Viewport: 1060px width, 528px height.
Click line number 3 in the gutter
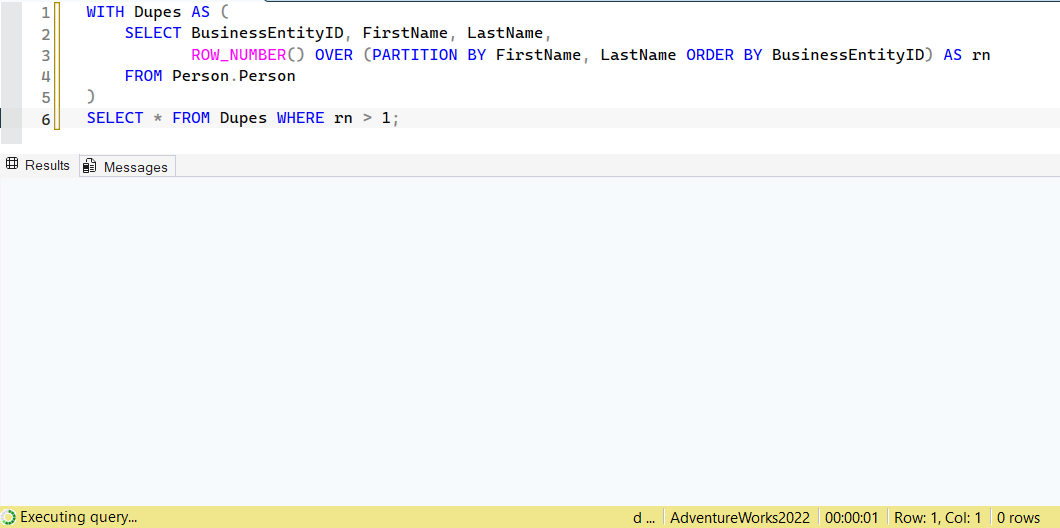45,55
